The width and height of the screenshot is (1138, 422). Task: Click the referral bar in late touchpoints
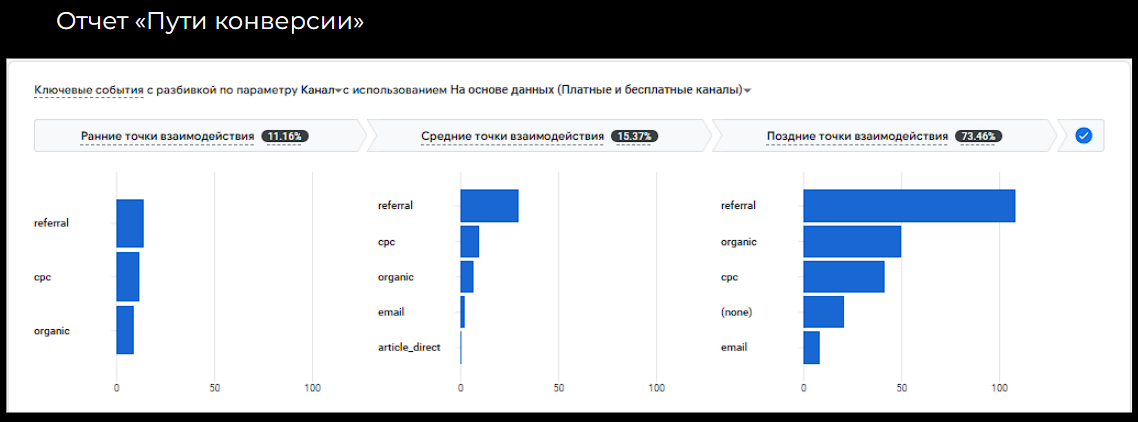coord(909,206)
